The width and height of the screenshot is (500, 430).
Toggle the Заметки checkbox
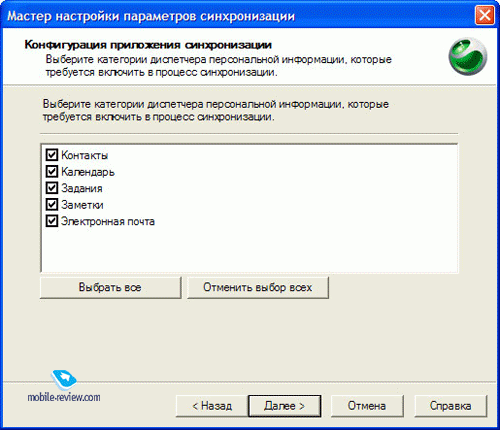52,205
